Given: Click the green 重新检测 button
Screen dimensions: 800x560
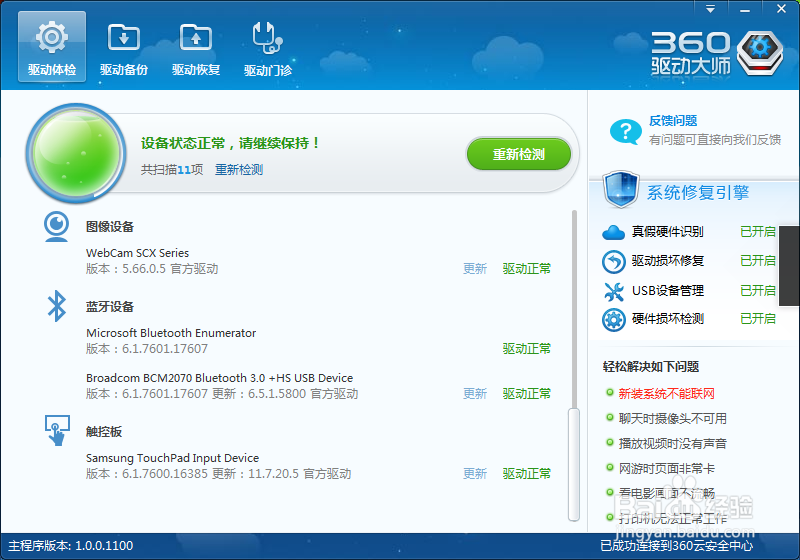Looking at the screenshot, I should click(x=519, y=154).
